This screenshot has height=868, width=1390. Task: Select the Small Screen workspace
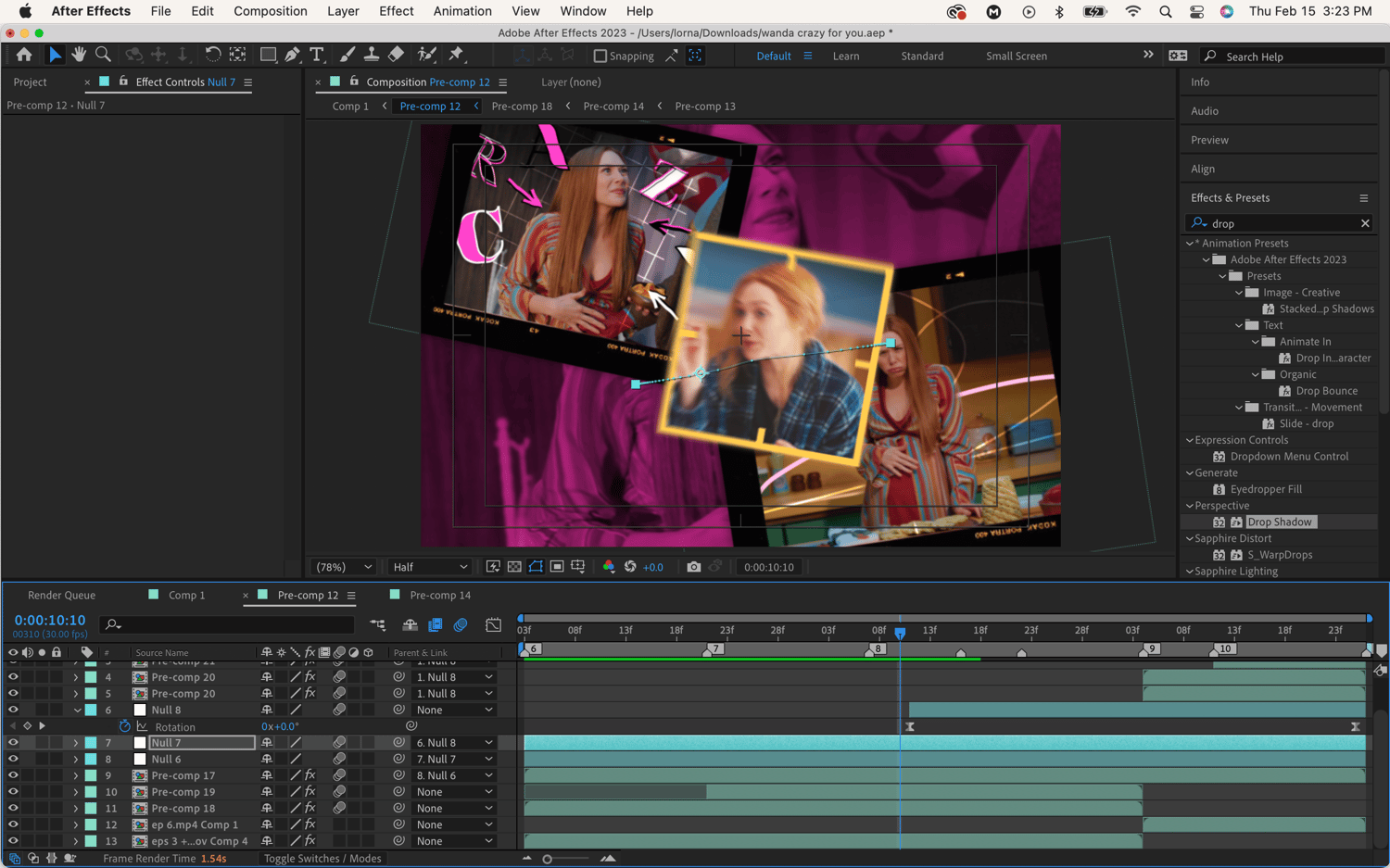[x=1017, y=56]
